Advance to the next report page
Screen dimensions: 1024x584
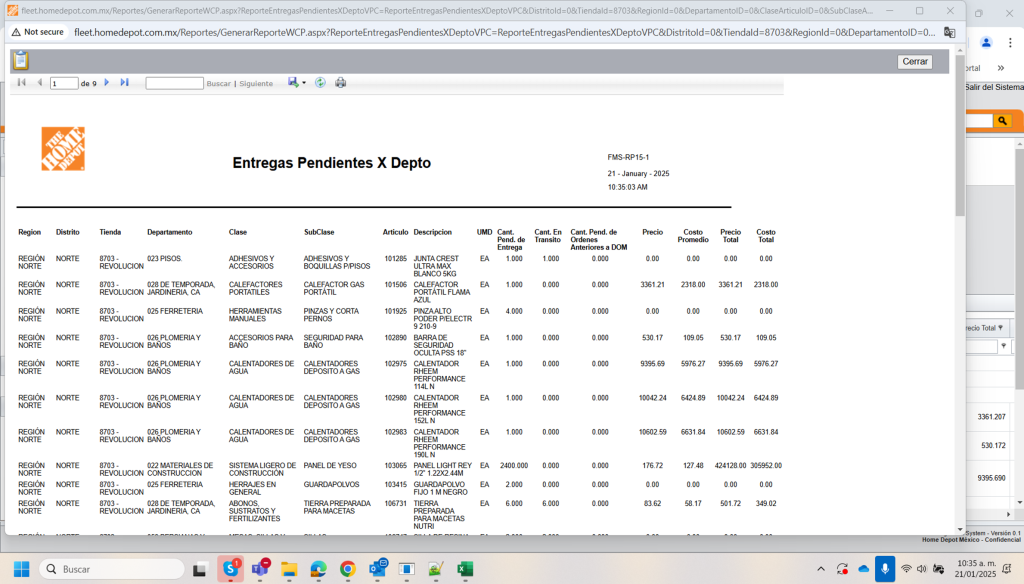coord(106,83)
